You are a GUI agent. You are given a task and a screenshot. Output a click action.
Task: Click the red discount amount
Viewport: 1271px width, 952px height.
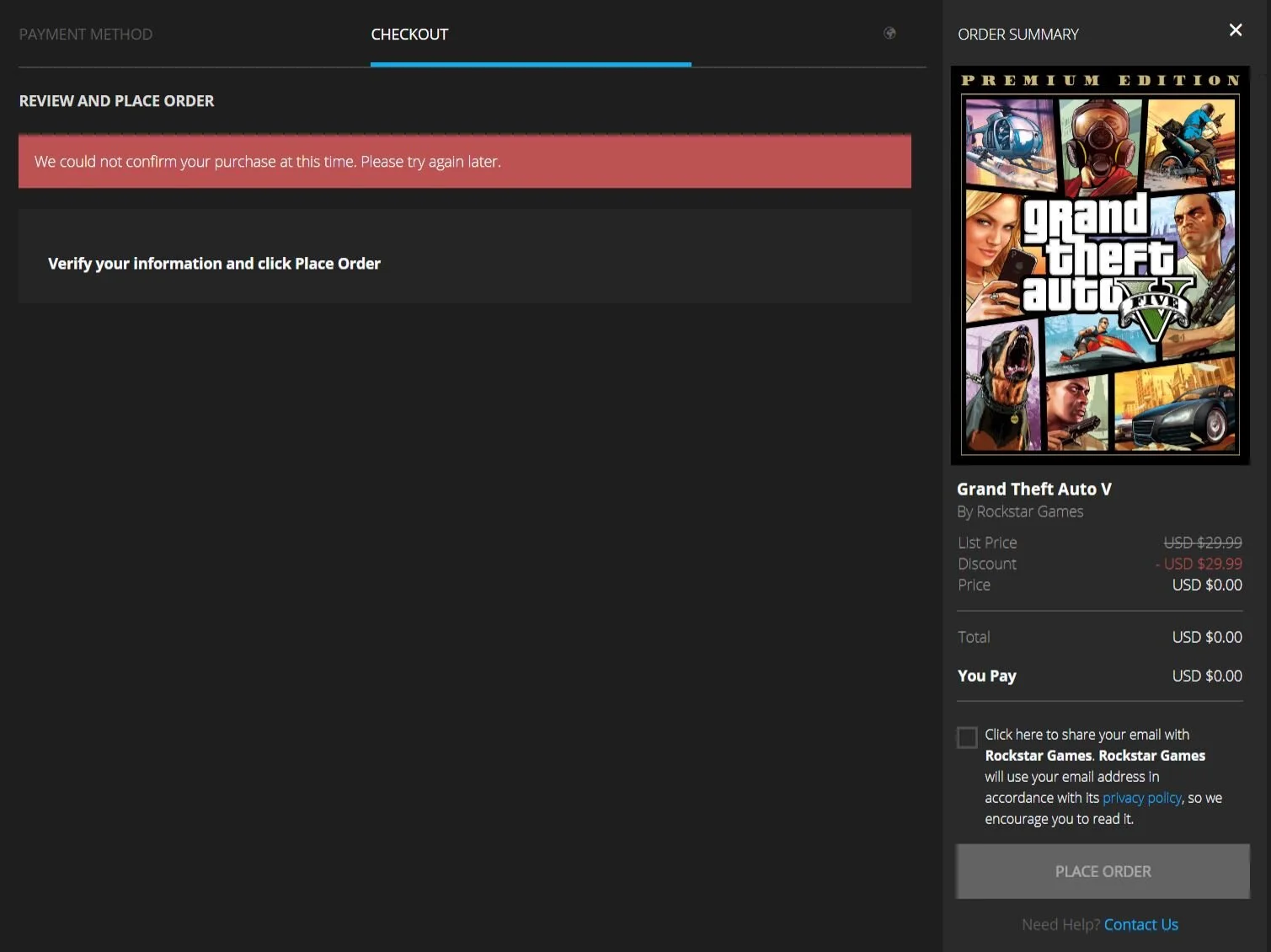click(1199, 564)
